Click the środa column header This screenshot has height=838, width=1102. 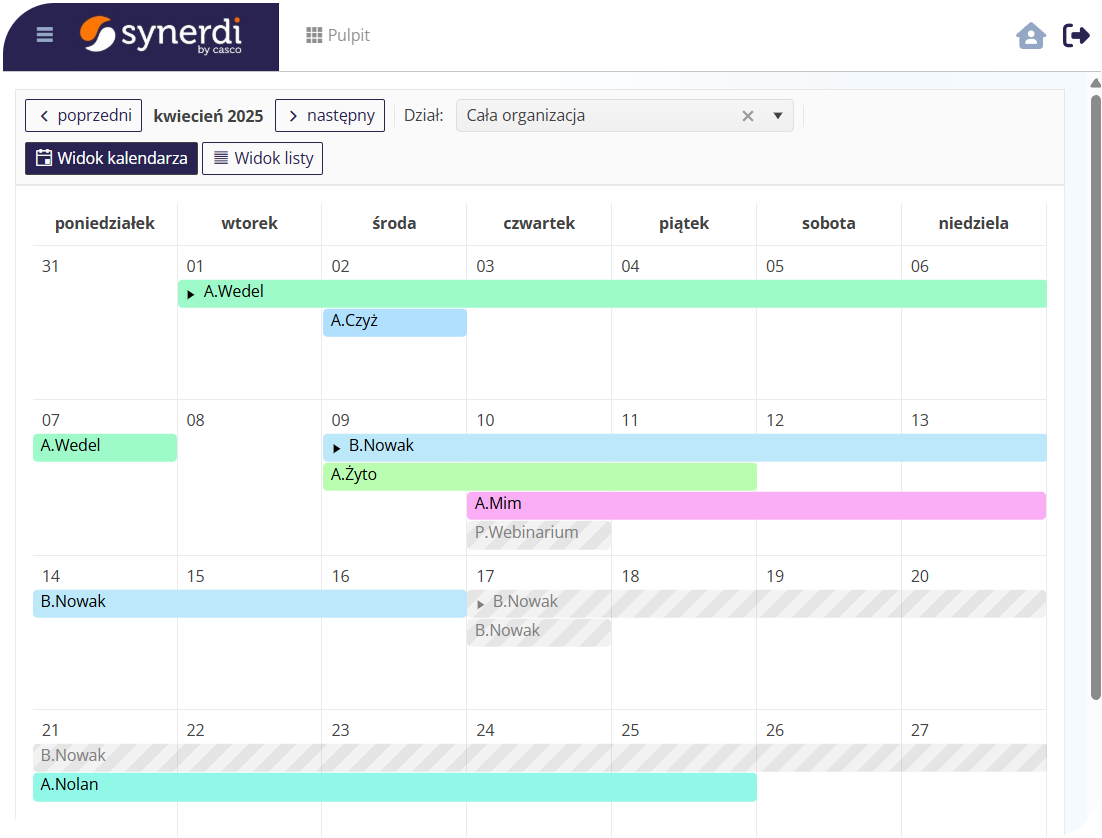(394, 224)
